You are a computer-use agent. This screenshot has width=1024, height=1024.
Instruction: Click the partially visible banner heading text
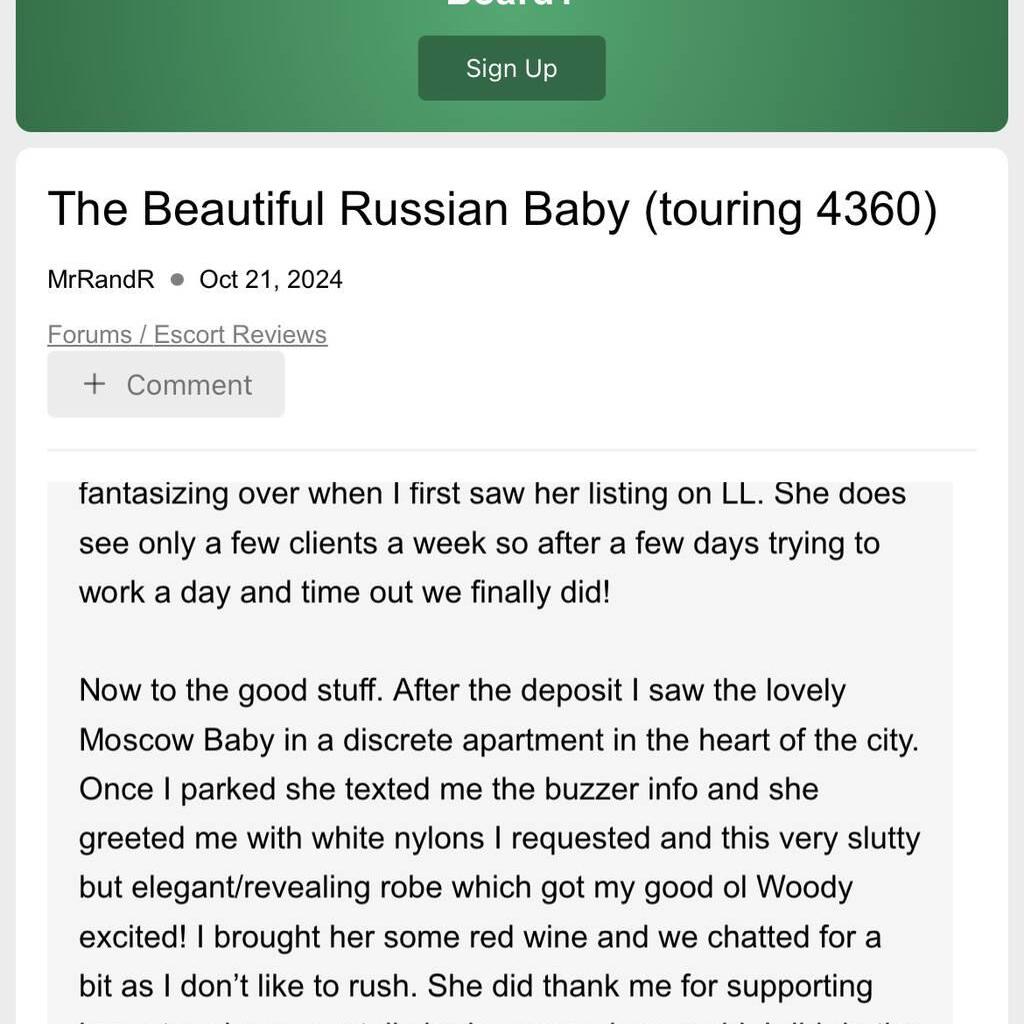click(x=511, y=3)
